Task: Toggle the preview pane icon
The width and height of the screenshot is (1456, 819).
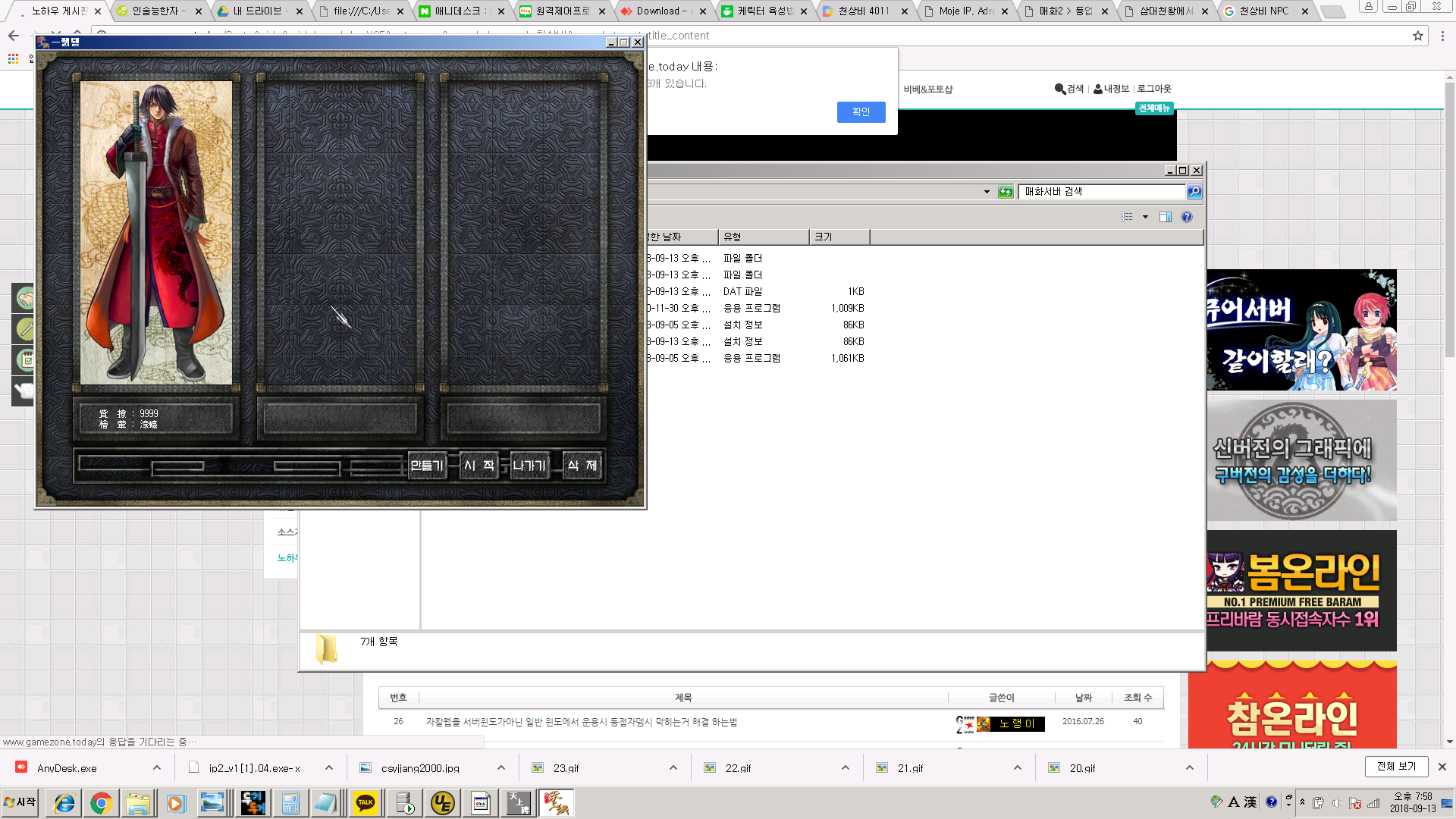Action: coord(1166,217)
